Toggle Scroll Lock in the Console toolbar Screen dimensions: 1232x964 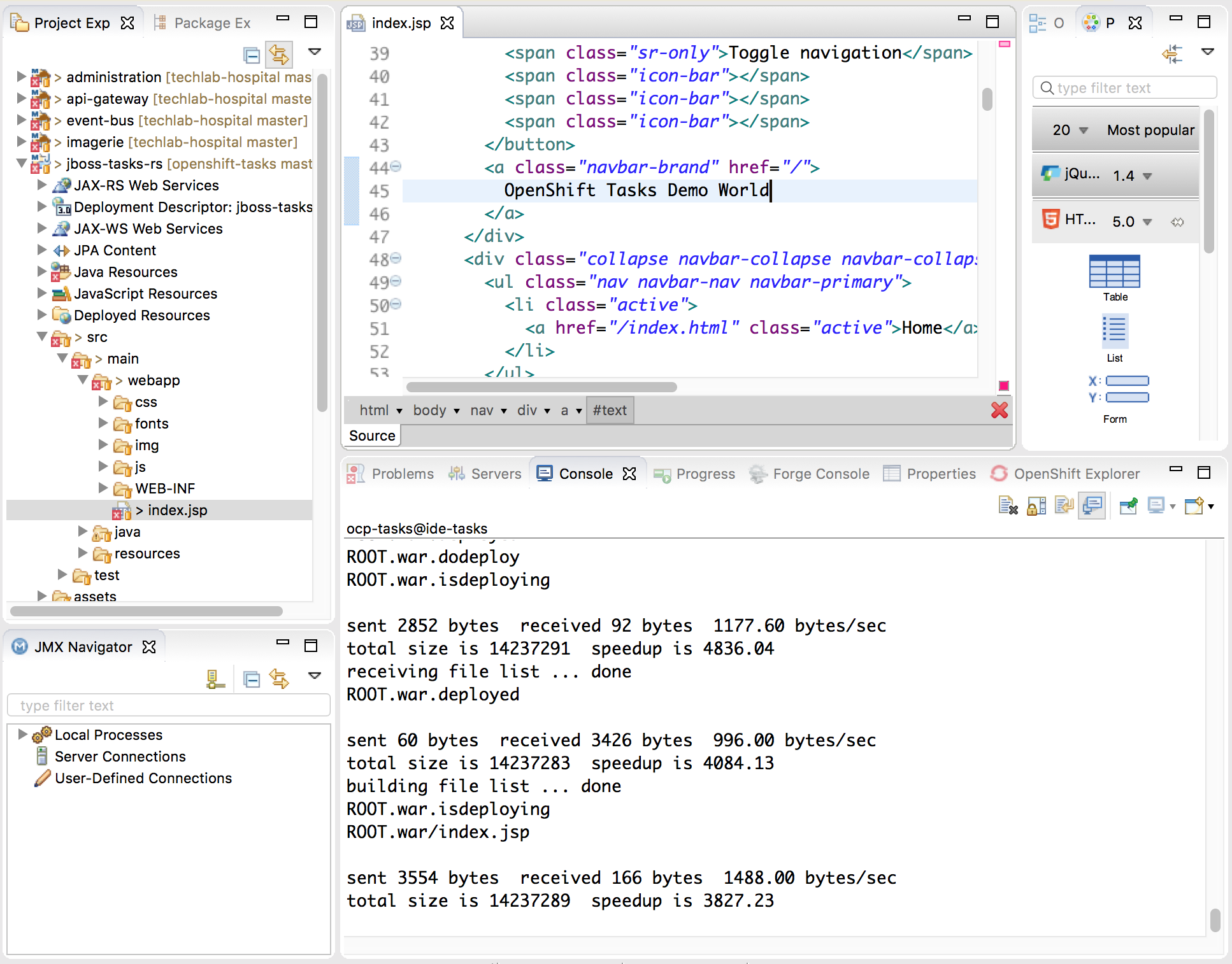pos(1036,506)
